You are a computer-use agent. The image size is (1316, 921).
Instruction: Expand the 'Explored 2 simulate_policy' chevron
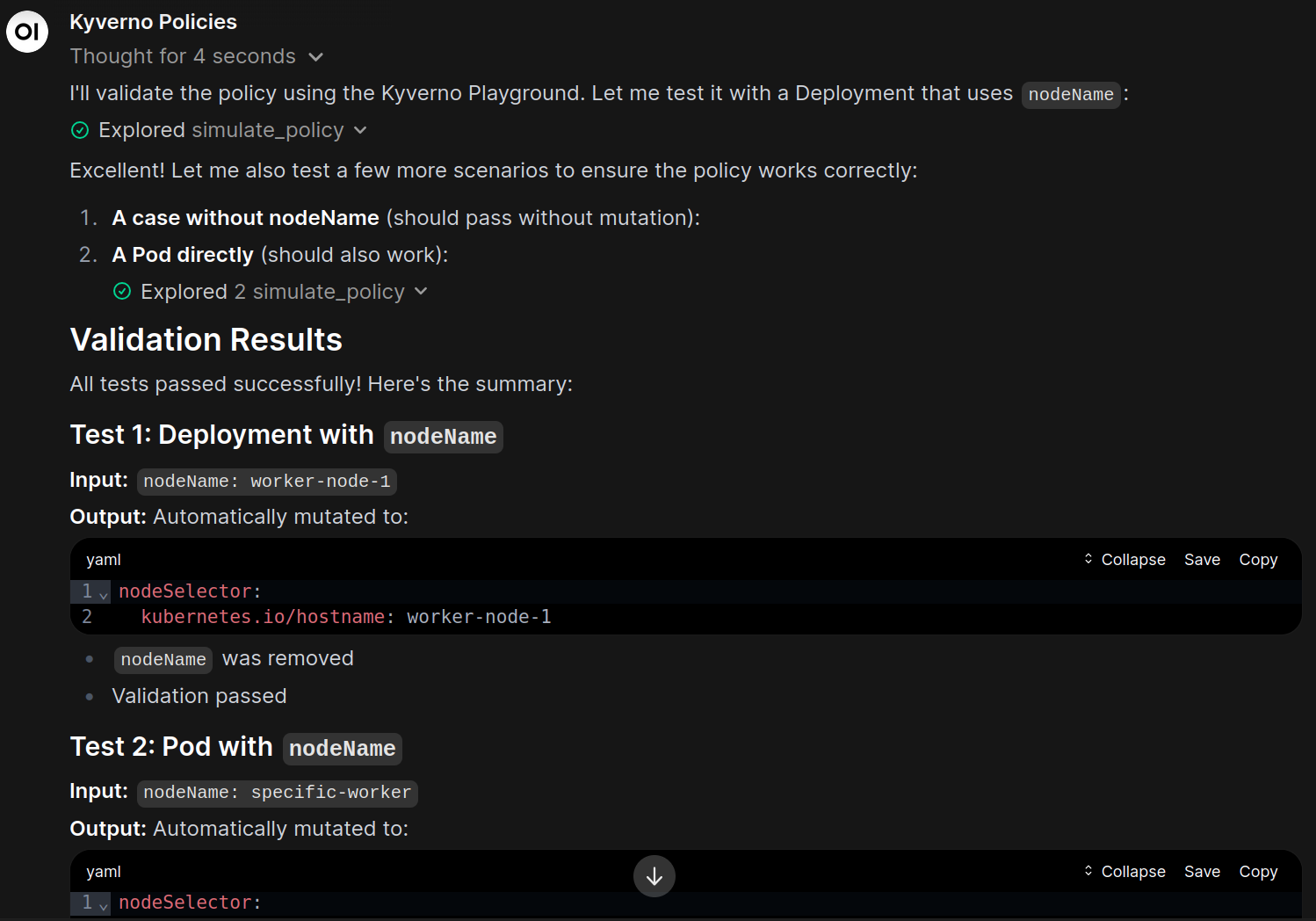tap(421, 292)
